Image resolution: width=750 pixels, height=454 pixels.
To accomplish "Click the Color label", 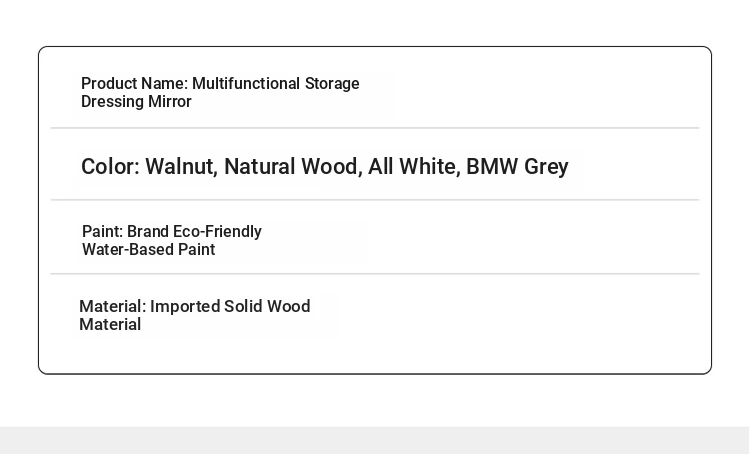I will point(110,166).
